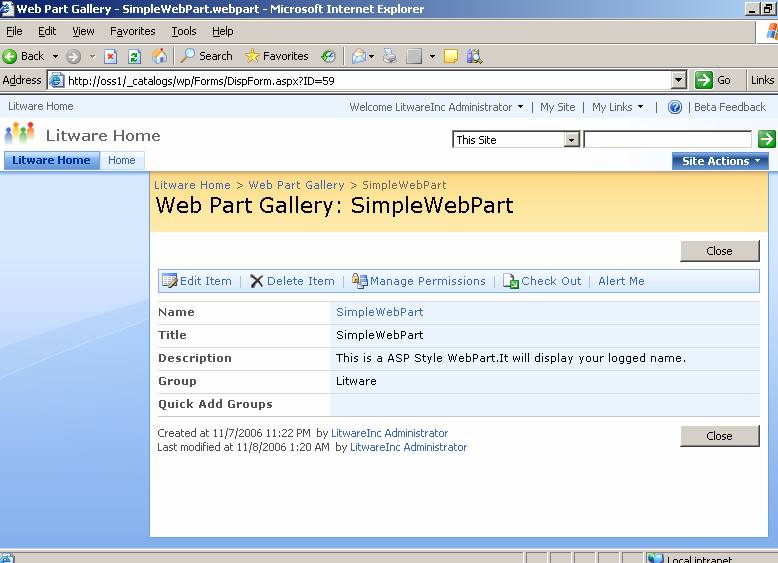Click the Alert Me link
The height and width of the screenshot is (563, 778).
point(621,281)
